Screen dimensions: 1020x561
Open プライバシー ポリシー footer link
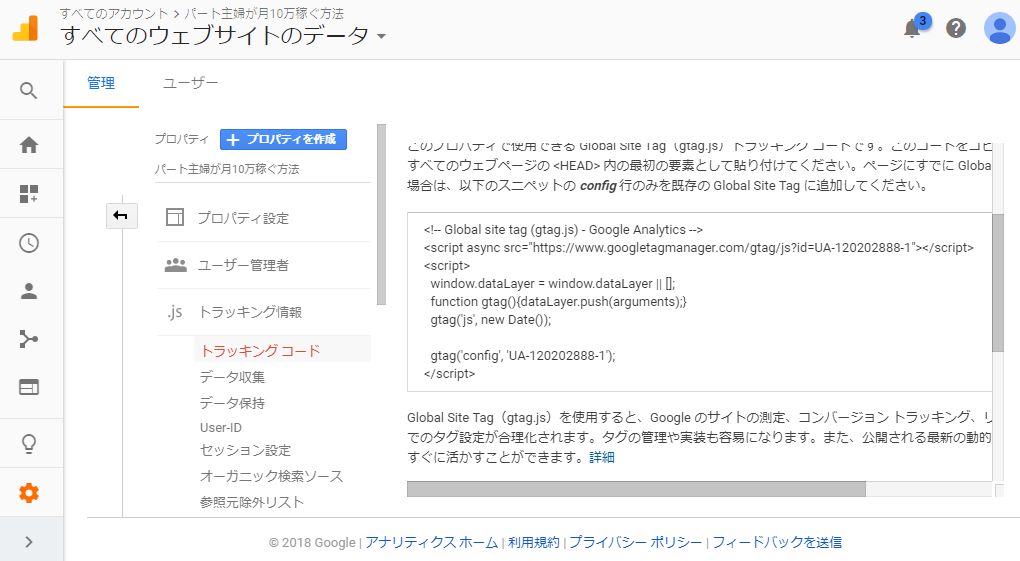(x=636, y=542)
